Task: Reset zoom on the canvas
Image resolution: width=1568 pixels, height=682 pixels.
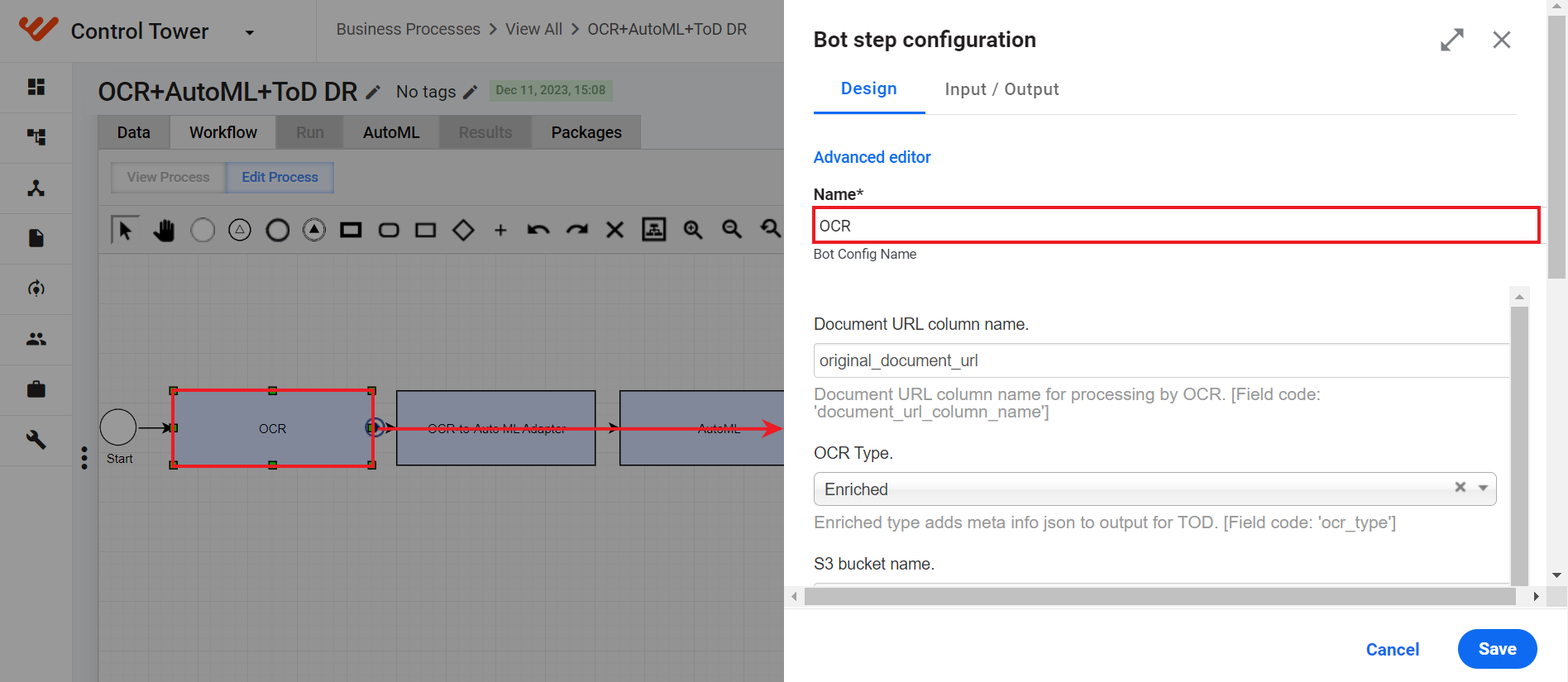Action: (771, 228)
